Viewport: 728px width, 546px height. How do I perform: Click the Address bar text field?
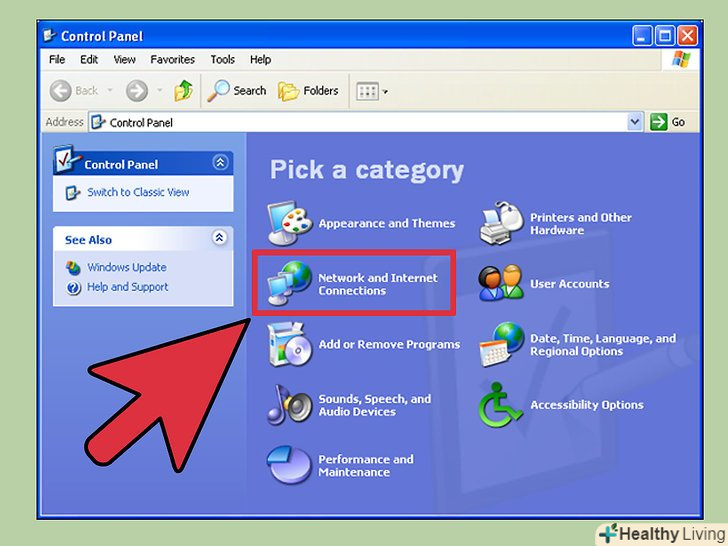point(358,122)
